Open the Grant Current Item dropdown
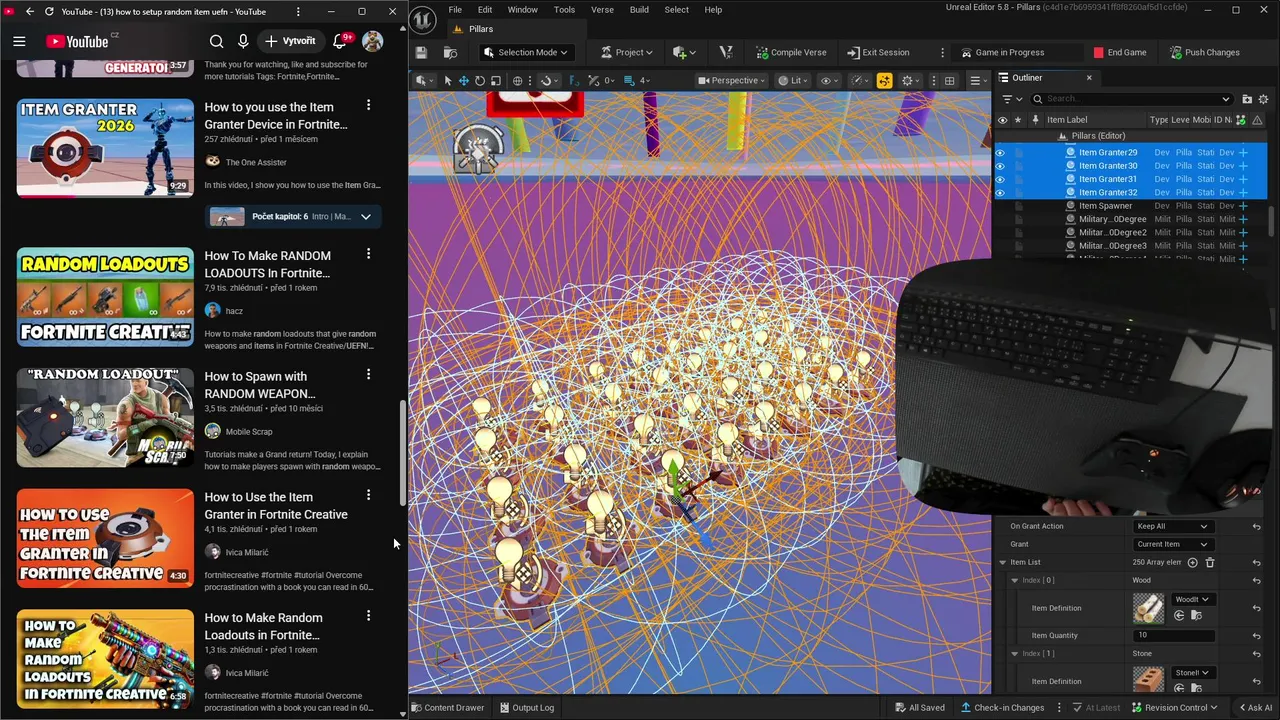Image resolution: width=1280 pixels, height=720 pixels. pyautogui.click(x=1172, y=544)
